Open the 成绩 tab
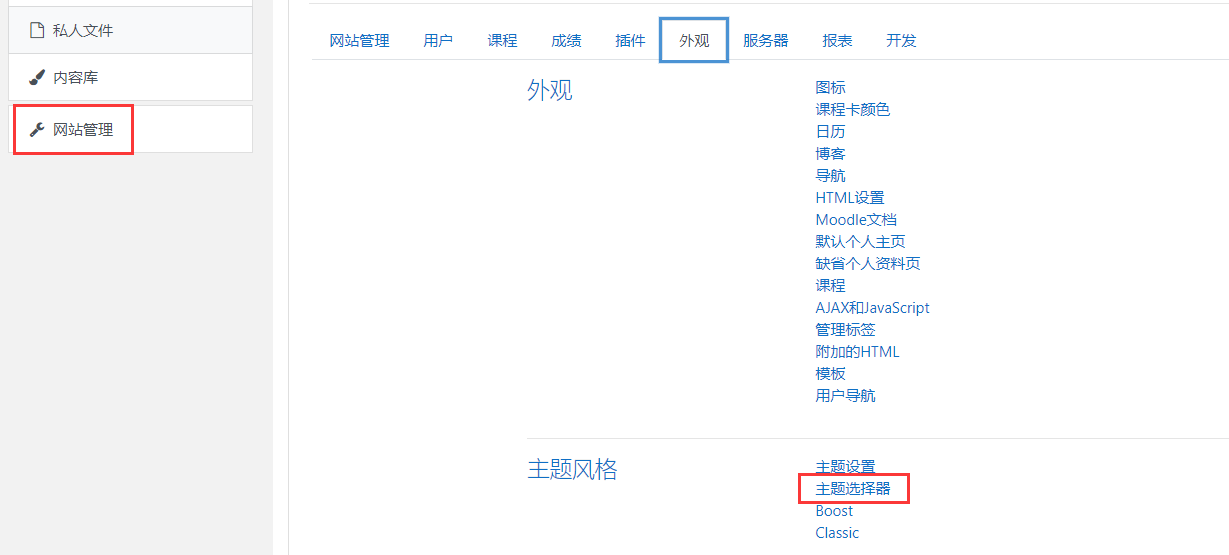1229x555 pixels. click(x=566, y=41)
